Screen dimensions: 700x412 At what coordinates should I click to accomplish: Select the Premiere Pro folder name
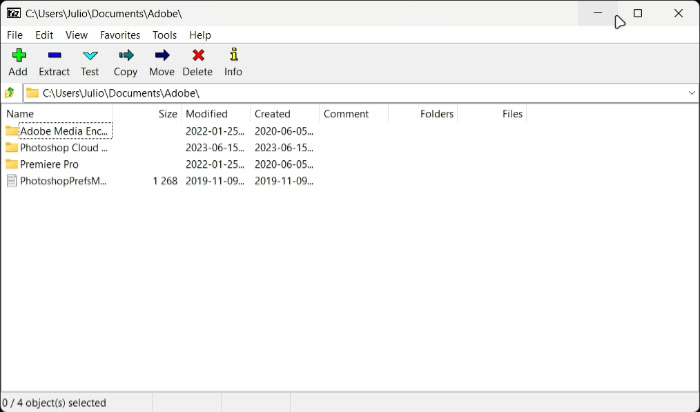(x=49, y=164)
